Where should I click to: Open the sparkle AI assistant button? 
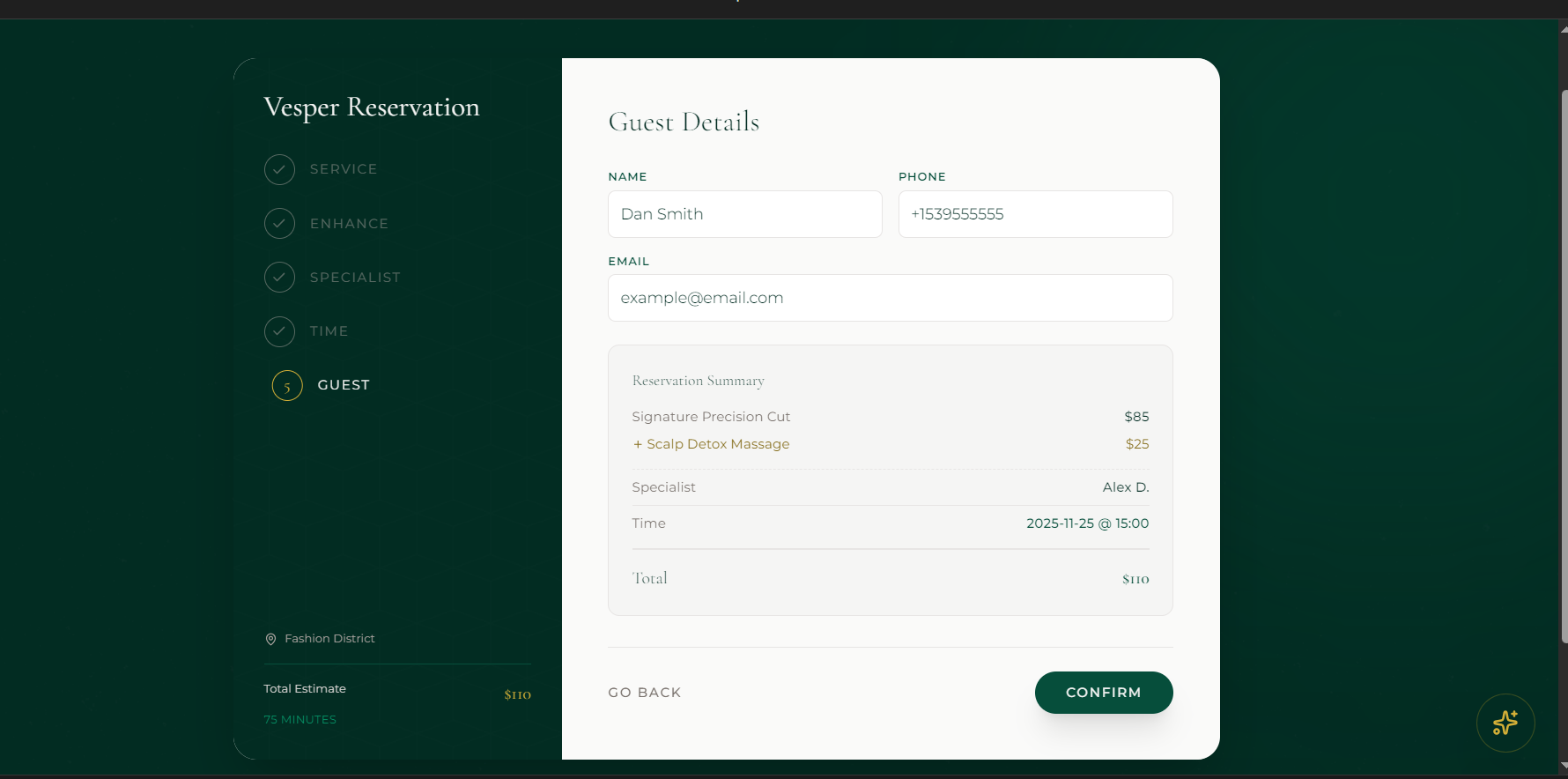tap(1505, 723)
